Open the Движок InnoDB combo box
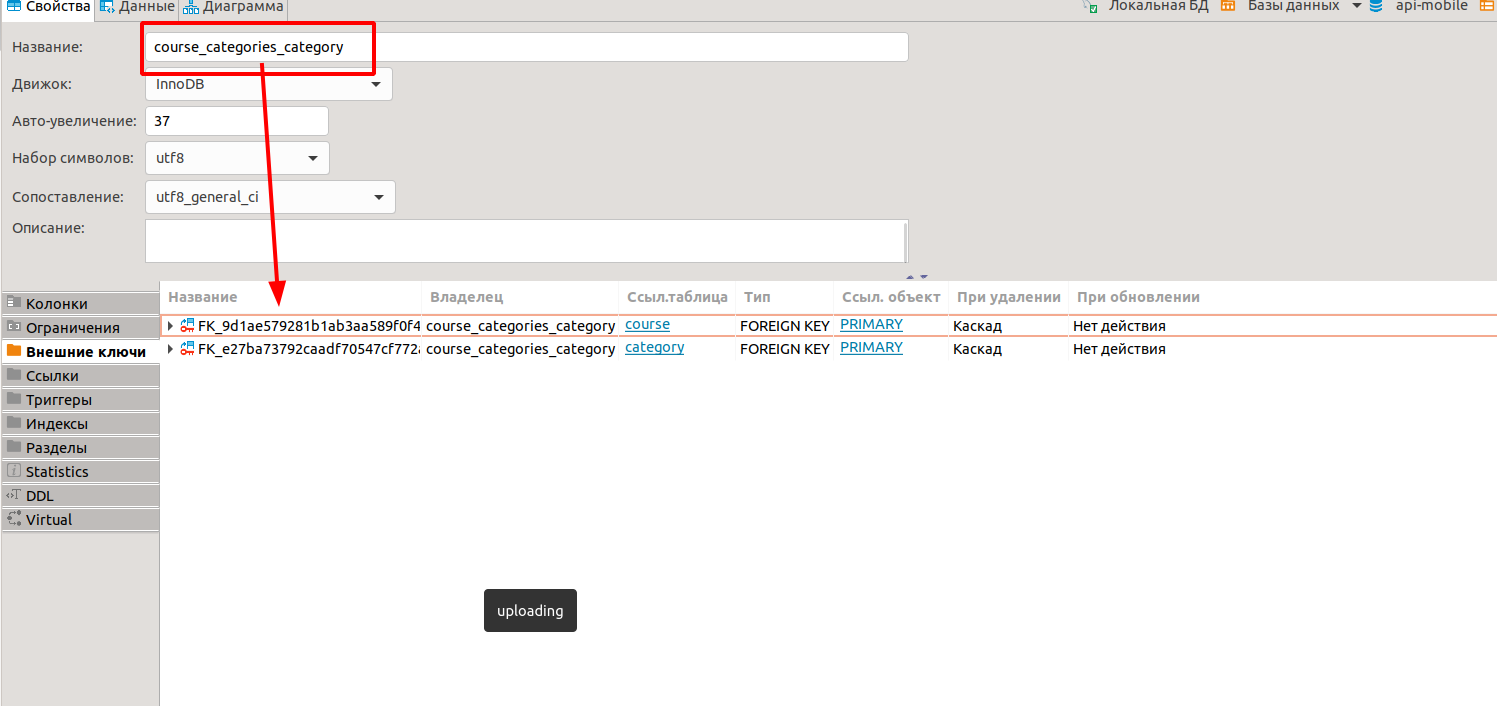 pyautogui.click(x=269, y=84)
